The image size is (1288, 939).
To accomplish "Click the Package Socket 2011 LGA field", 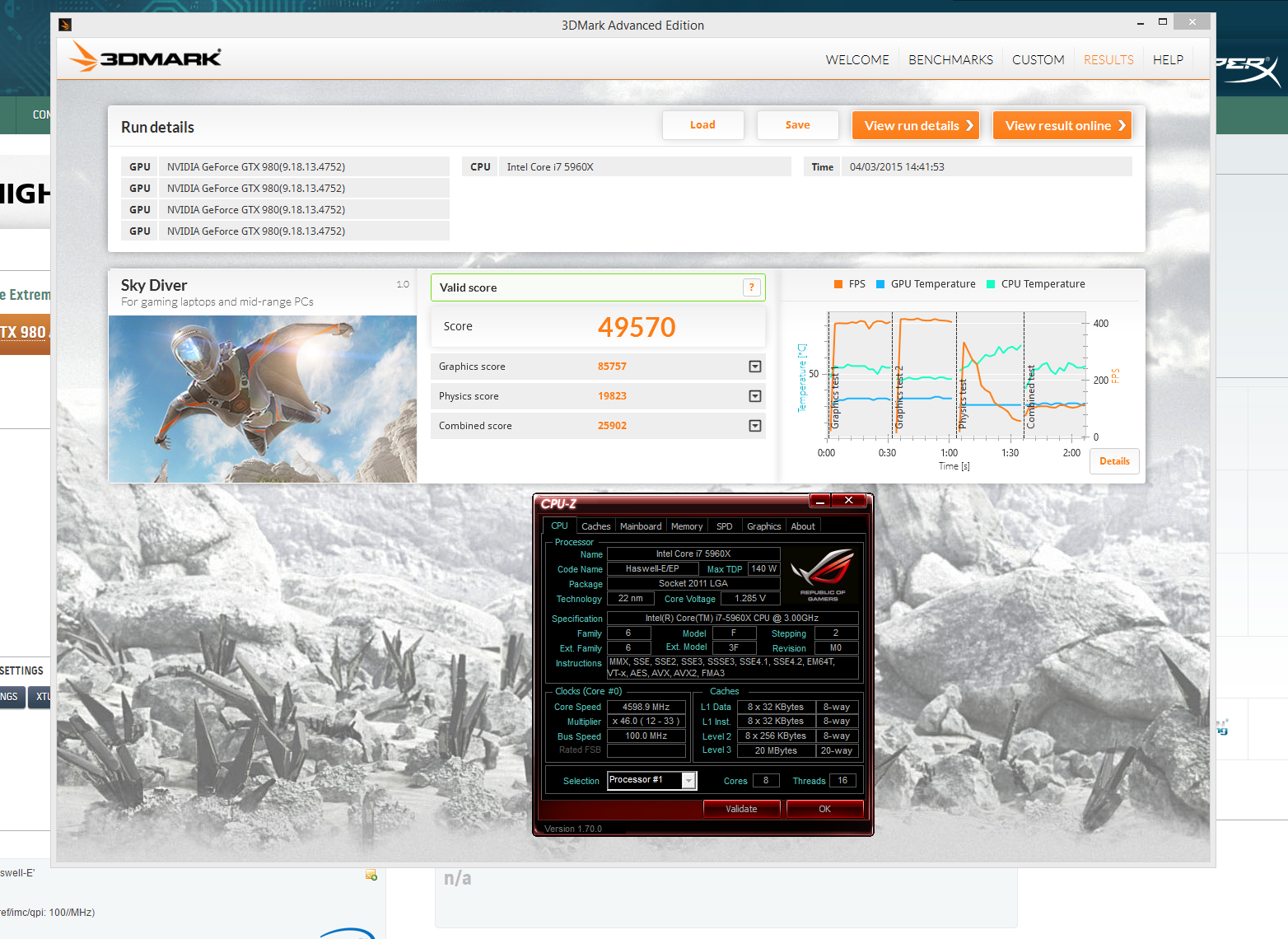I will click(693, 583).
